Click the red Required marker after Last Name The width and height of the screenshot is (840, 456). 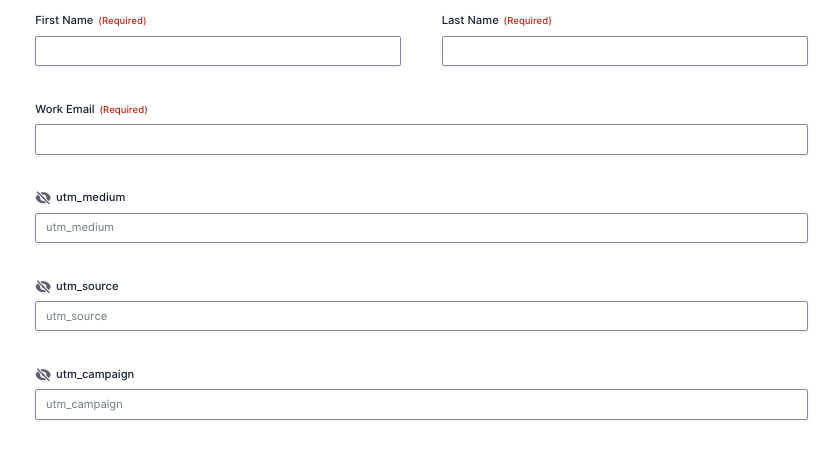527,21
